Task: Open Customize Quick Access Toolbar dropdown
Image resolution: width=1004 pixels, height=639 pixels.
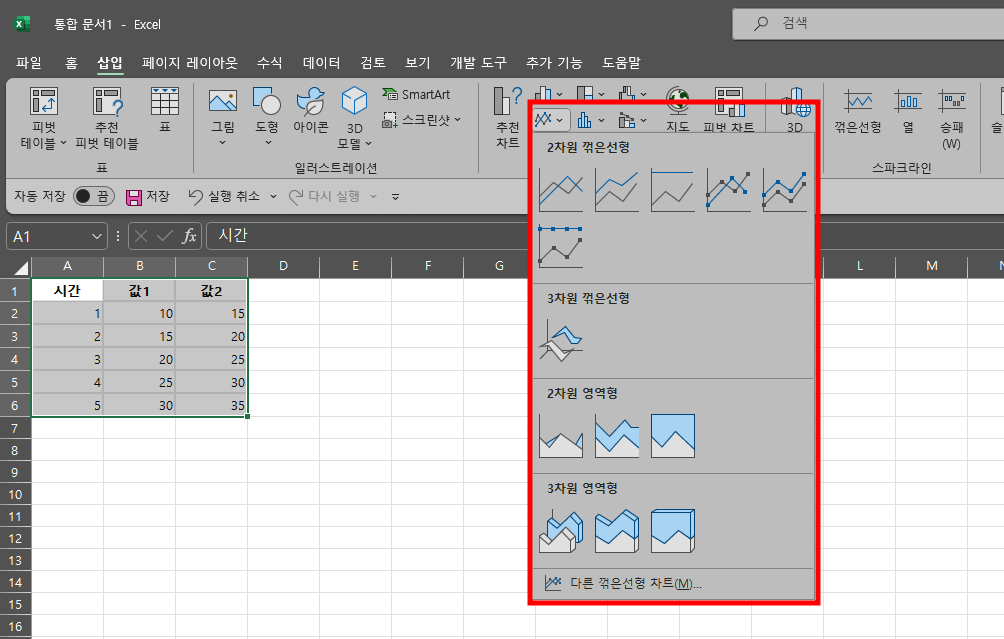Action: click(396, 197)
